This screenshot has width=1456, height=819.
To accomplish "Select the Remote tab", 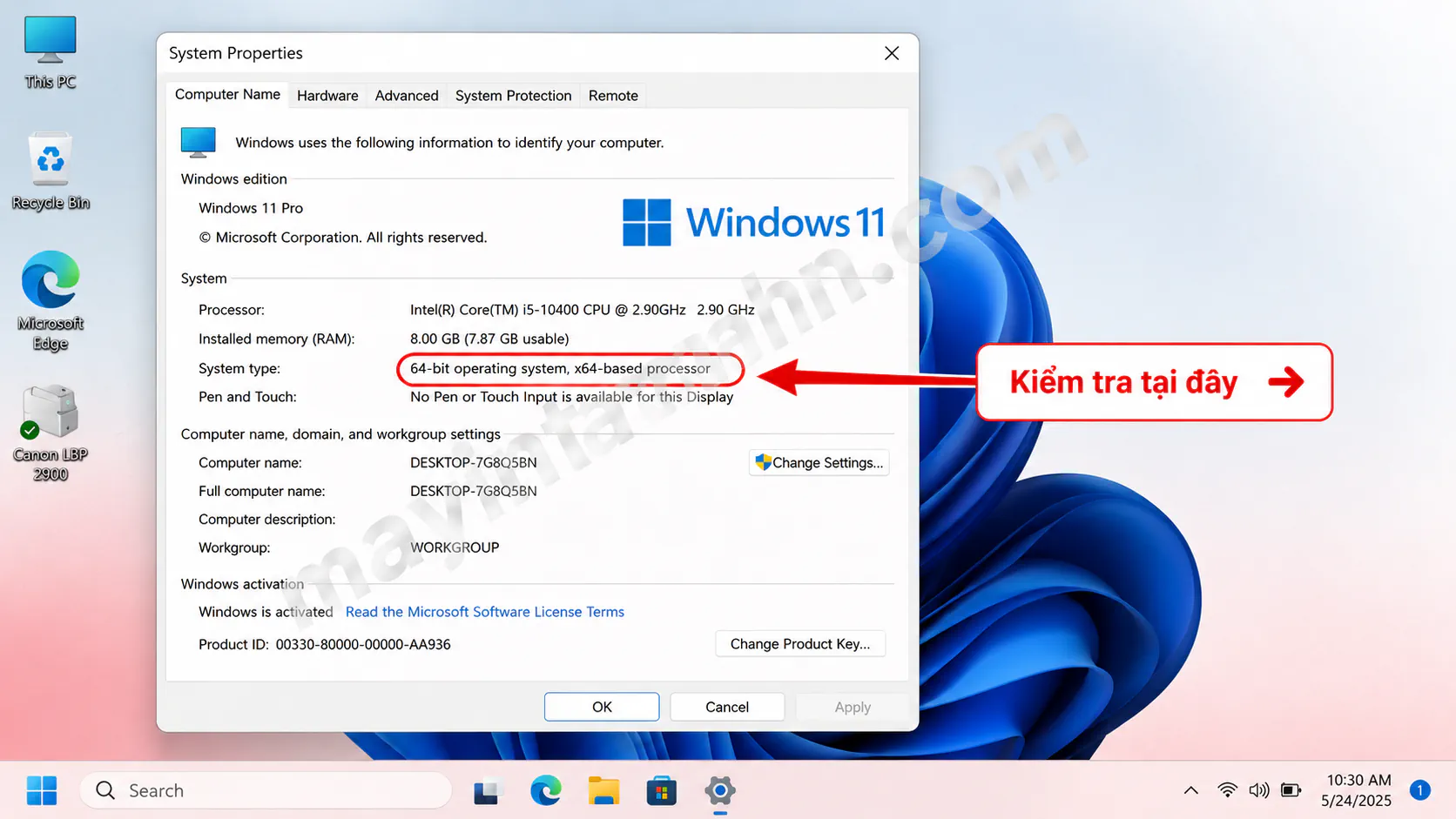I will [613, 96].
